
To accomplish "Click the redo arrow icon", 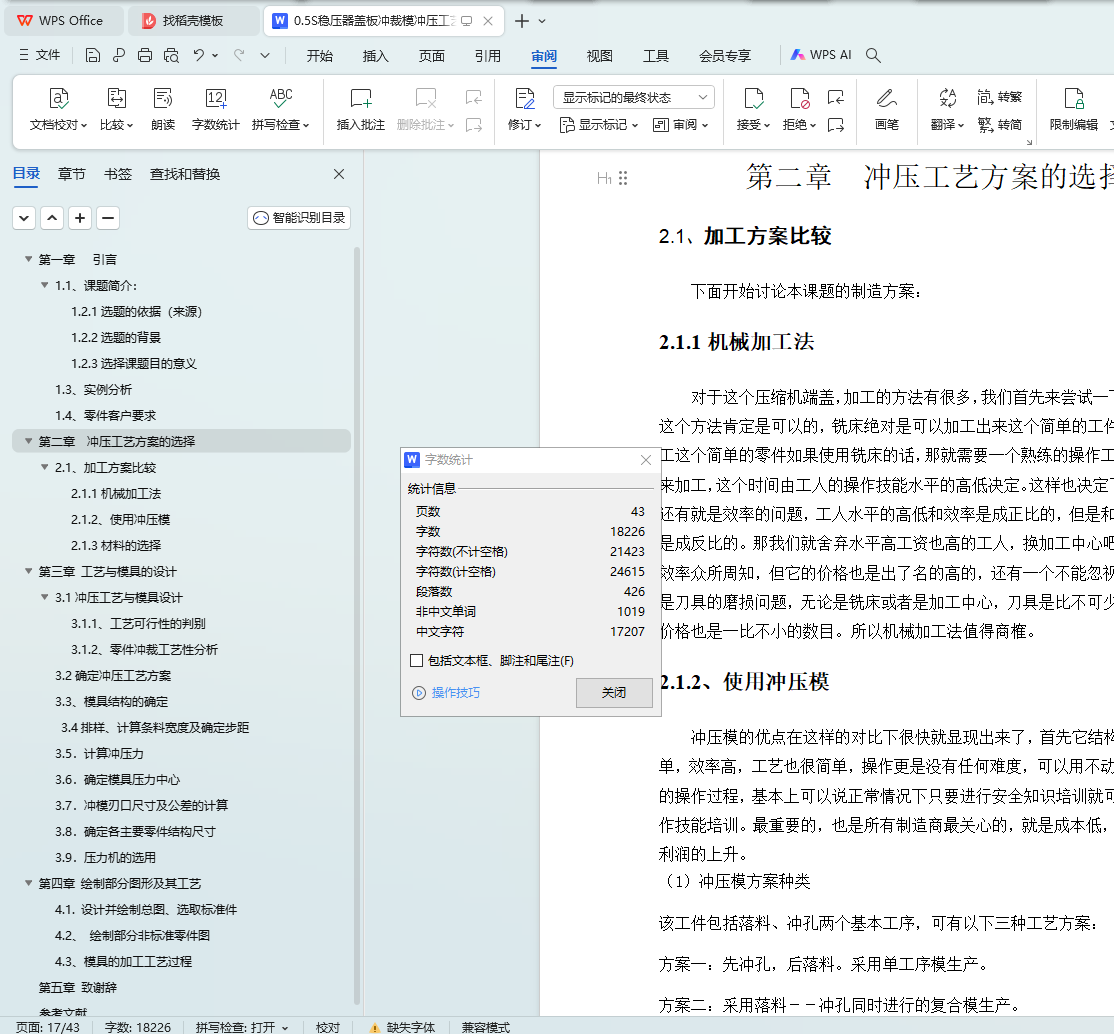I will coord(239,55).
